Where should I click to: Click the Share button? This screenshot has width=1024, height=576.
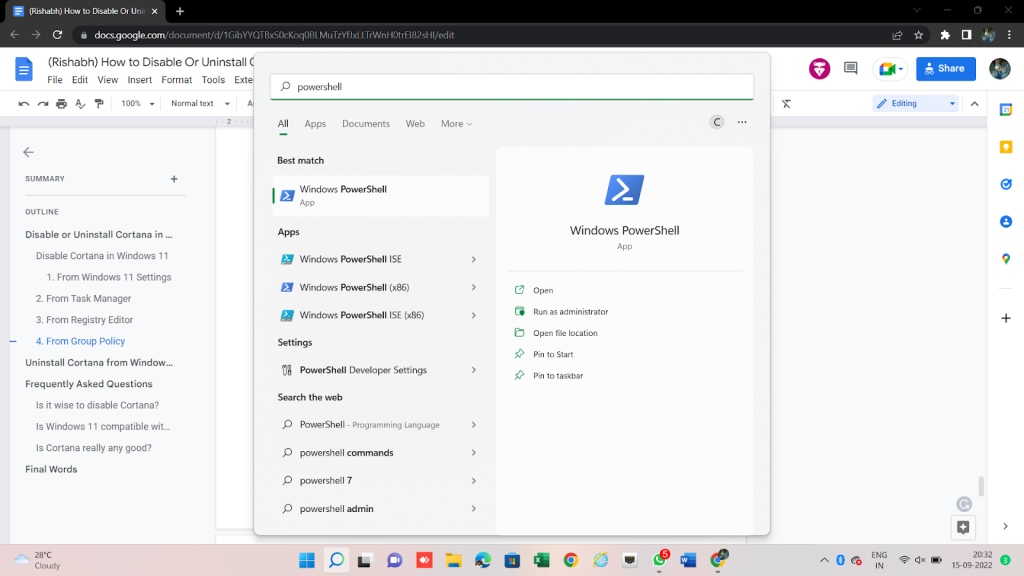pos(944,69)
